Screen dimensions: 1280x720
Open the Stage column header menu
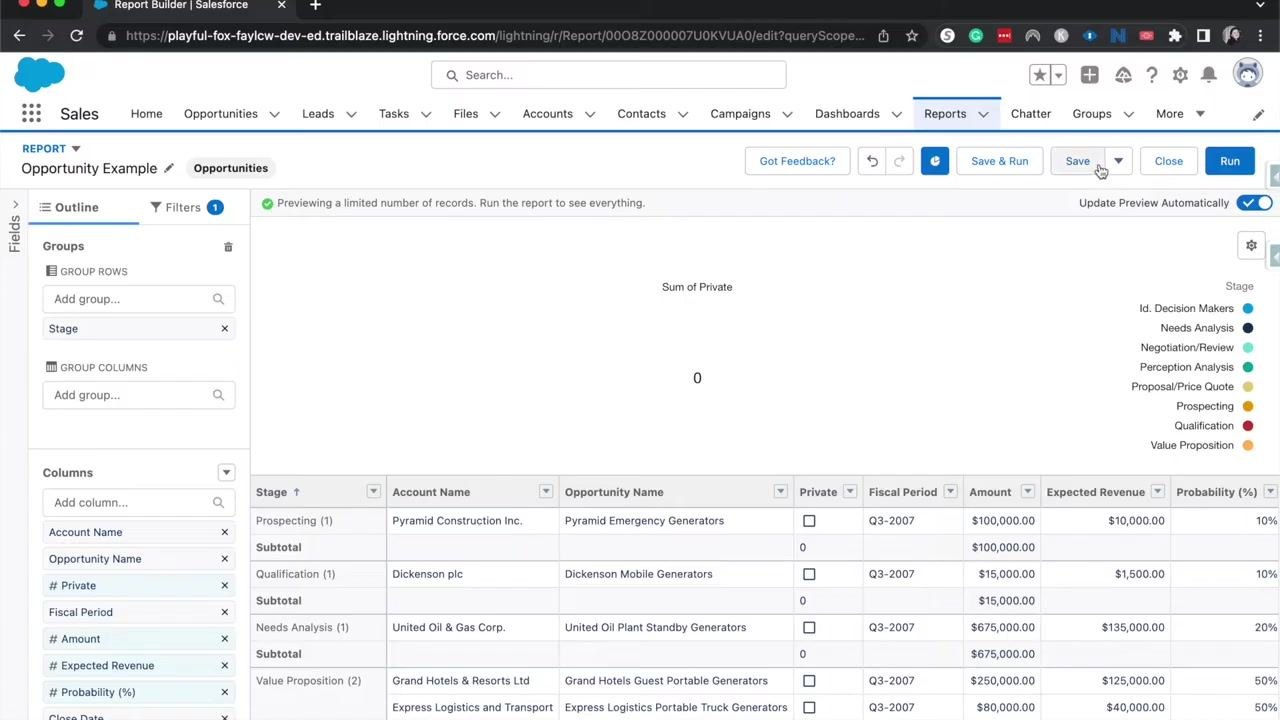[373, 492]
